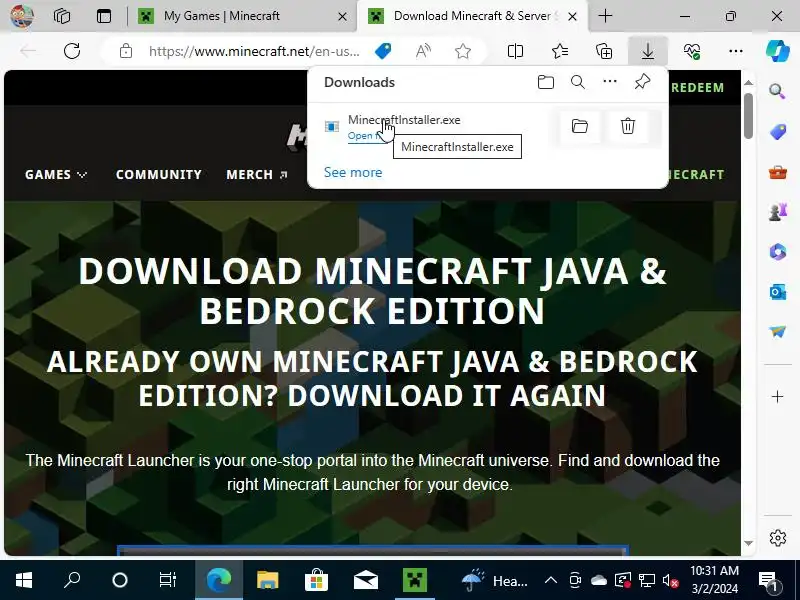800x600 pixels.
Task: Show hidden system tray icons
Action: coord(551,580)
